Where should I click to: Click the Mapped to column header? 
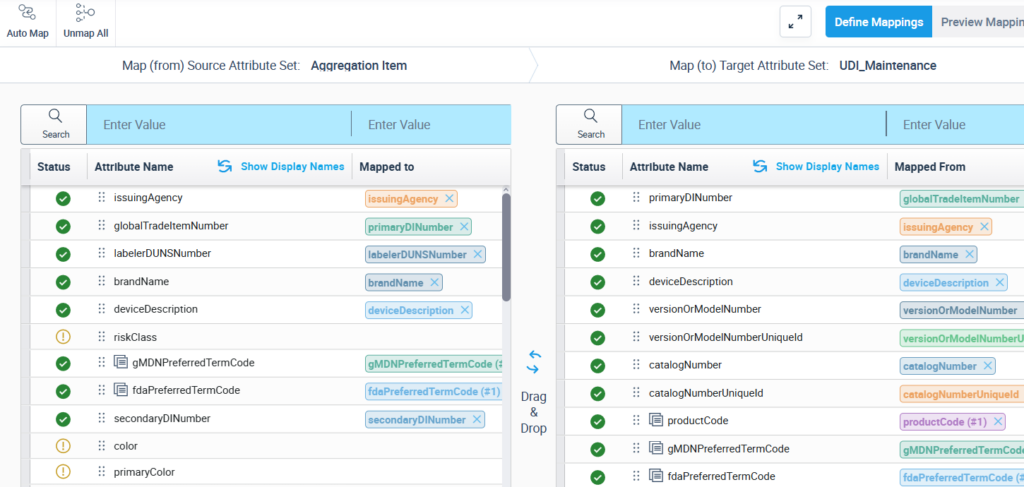click(x=387, y=166)
